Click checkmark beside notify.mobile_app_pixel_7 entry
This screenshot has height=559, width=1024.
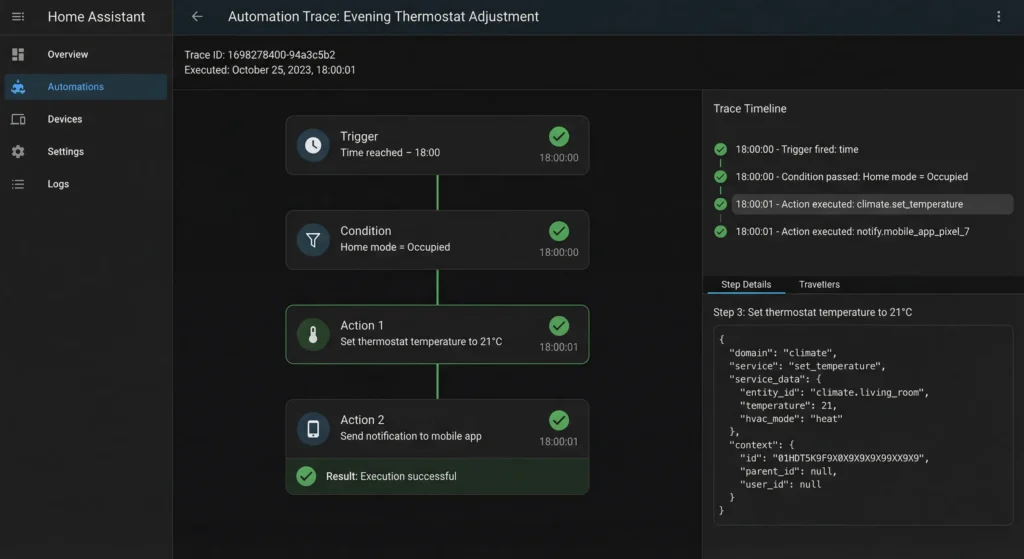tap(720, 232)
